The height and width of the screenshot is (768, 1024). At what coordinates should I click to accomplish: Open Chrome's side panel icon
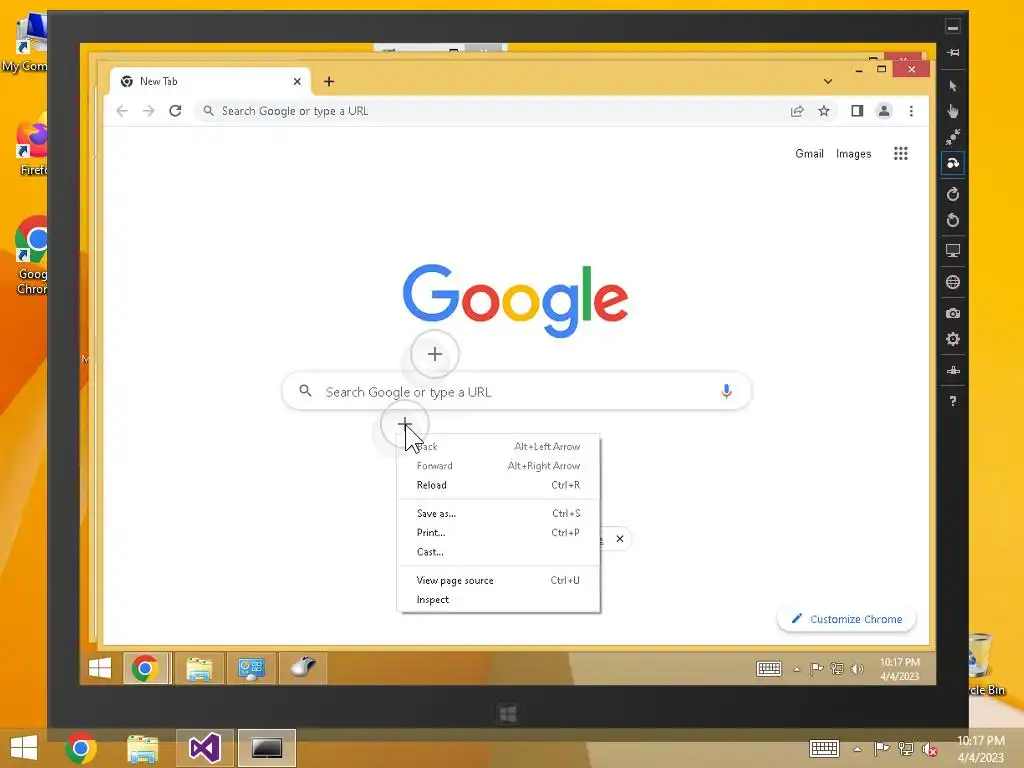[857, 111]
